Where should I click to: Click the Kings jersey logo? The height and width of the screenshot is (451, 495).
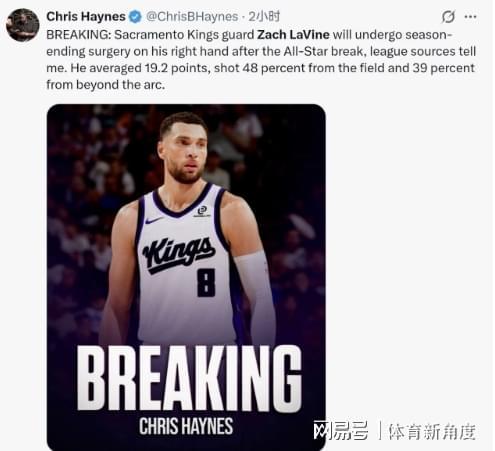click(x=179, y=255)
